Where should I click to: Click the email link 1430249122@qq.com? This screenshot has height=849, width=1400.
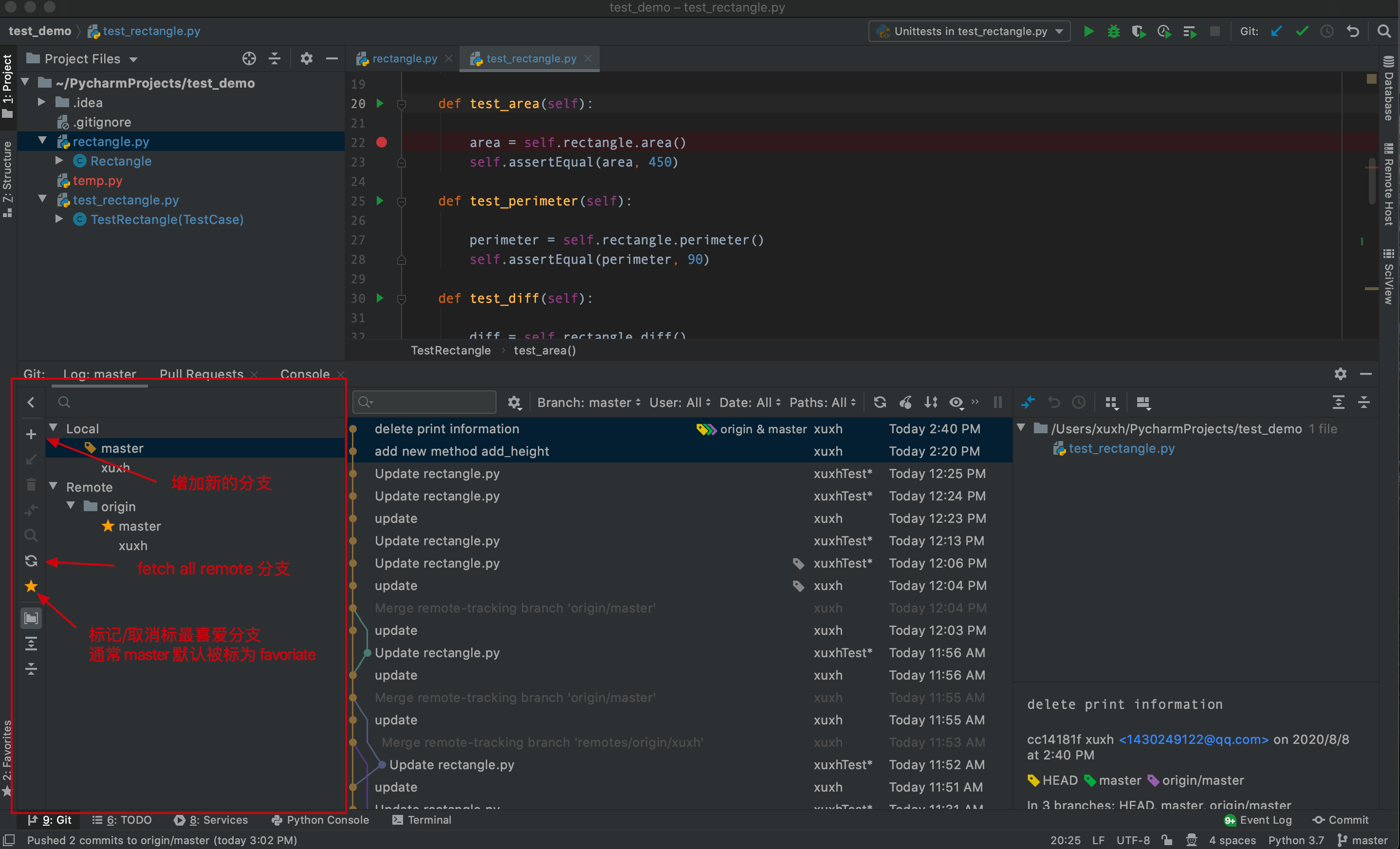tap(1193, 739)
